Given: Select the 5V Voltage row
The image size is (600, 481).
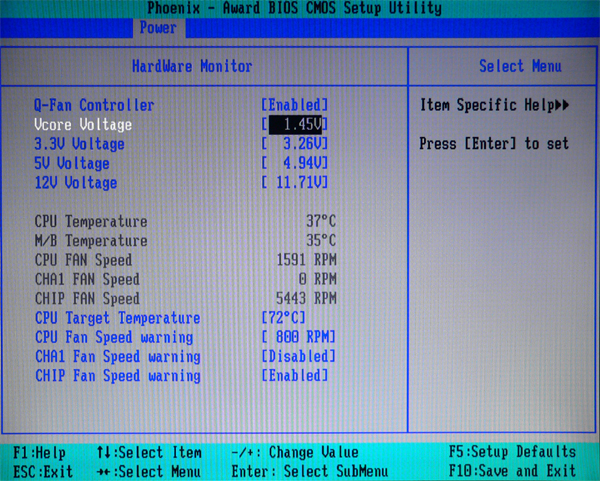Looking at the screenshot, I should (72, 163).
